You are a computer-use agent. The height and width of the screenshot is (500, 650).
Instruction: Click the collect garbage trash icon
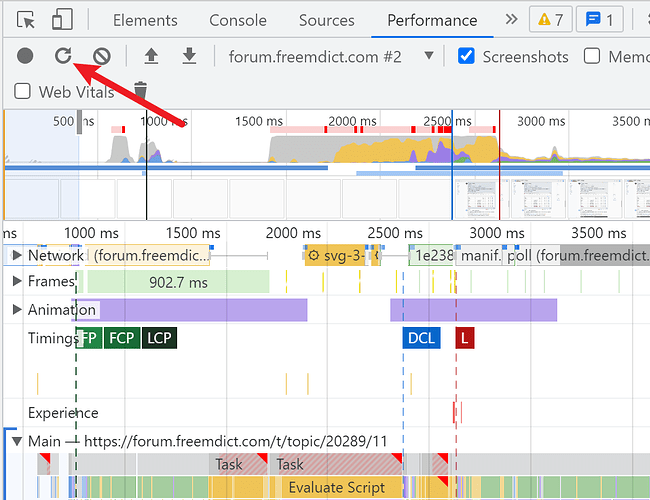coord(141,92)
